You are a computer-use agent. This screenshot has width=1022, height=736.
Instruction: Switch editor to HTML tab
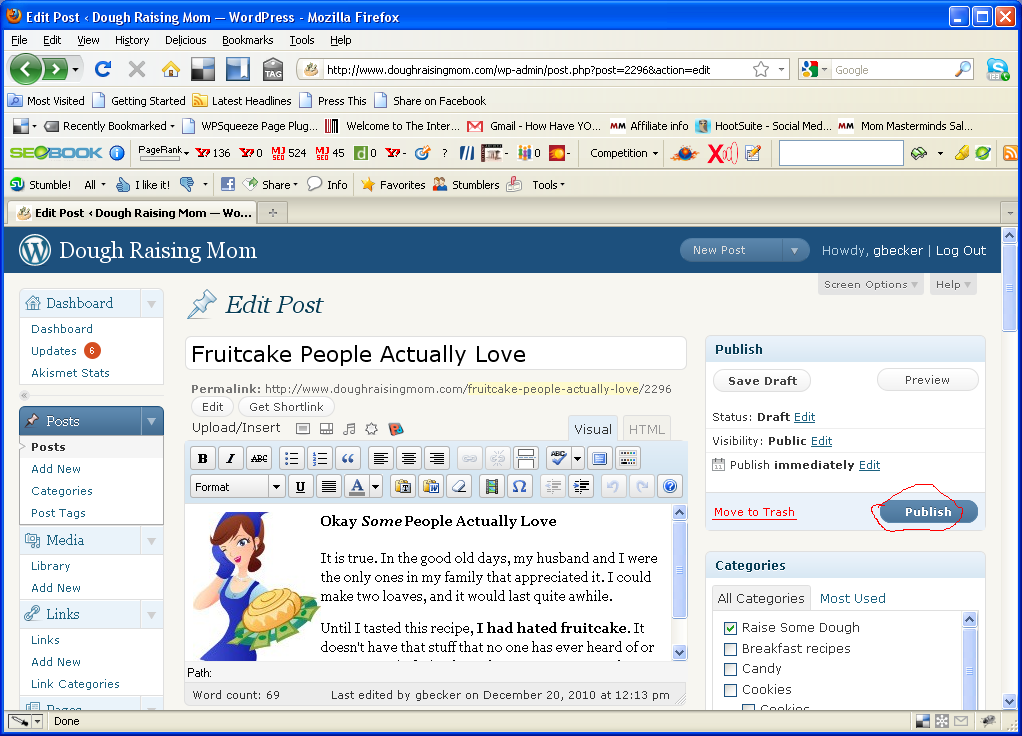click(x=647, y=429)
